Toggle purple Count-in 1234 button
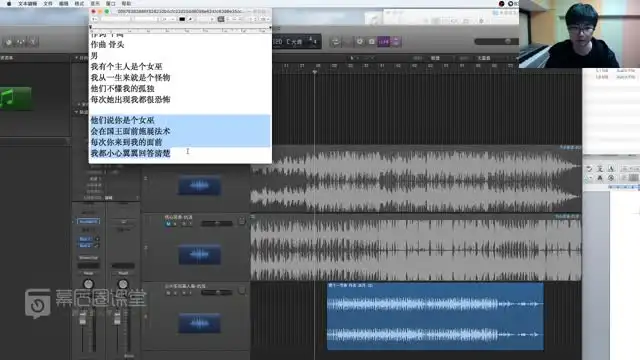 click(x=384, y=42)
